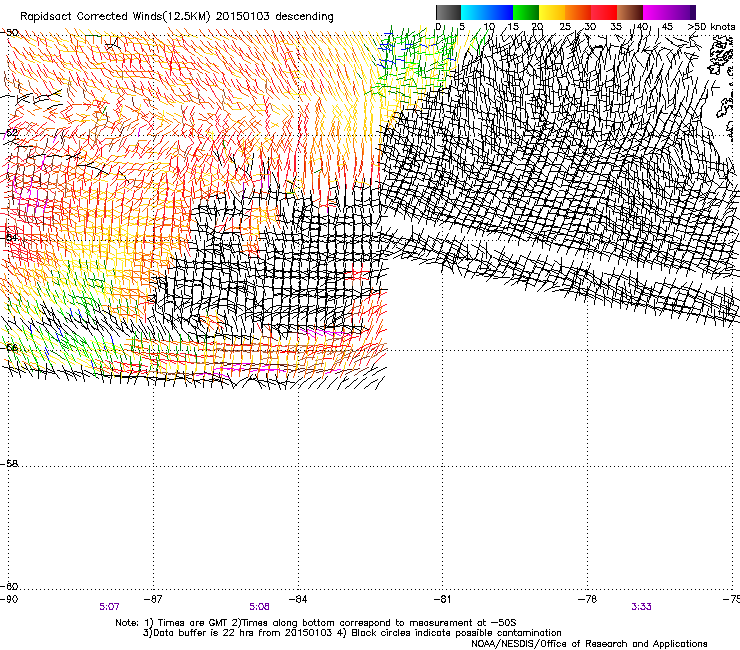Click the -58 latitude axis label

[9, 464]
